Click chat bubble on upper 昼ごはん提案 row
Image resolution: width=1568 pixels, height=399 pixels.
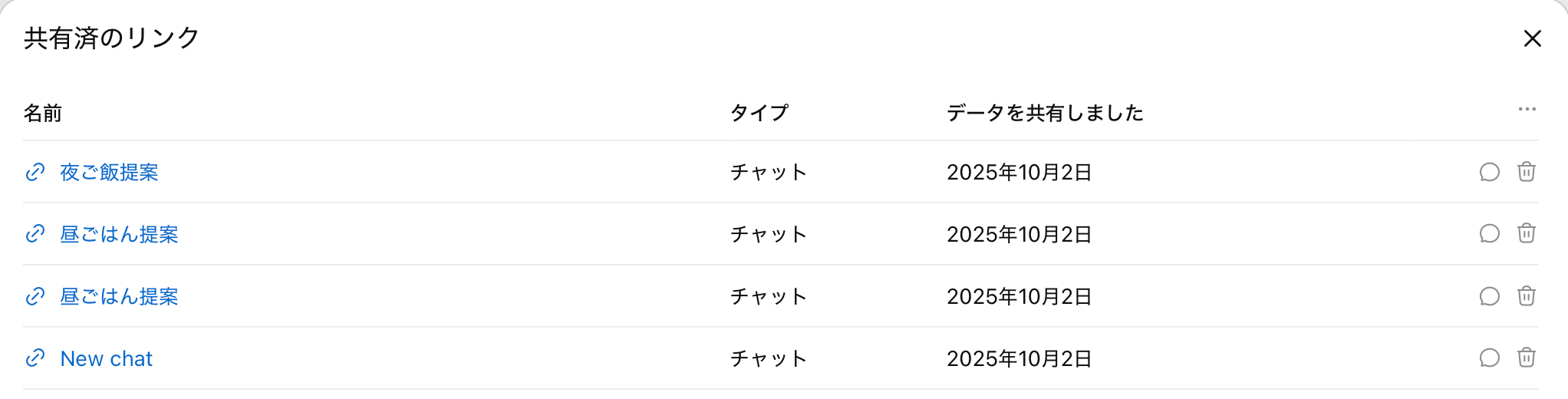(1489, 233)
